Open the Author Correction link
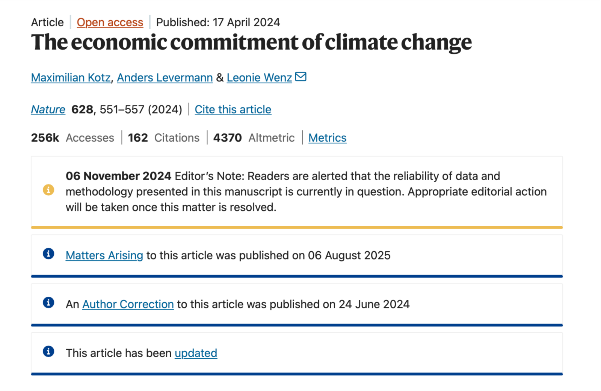Image resolution: width=601 pixels, height=391 pixels. click(128, 304)
